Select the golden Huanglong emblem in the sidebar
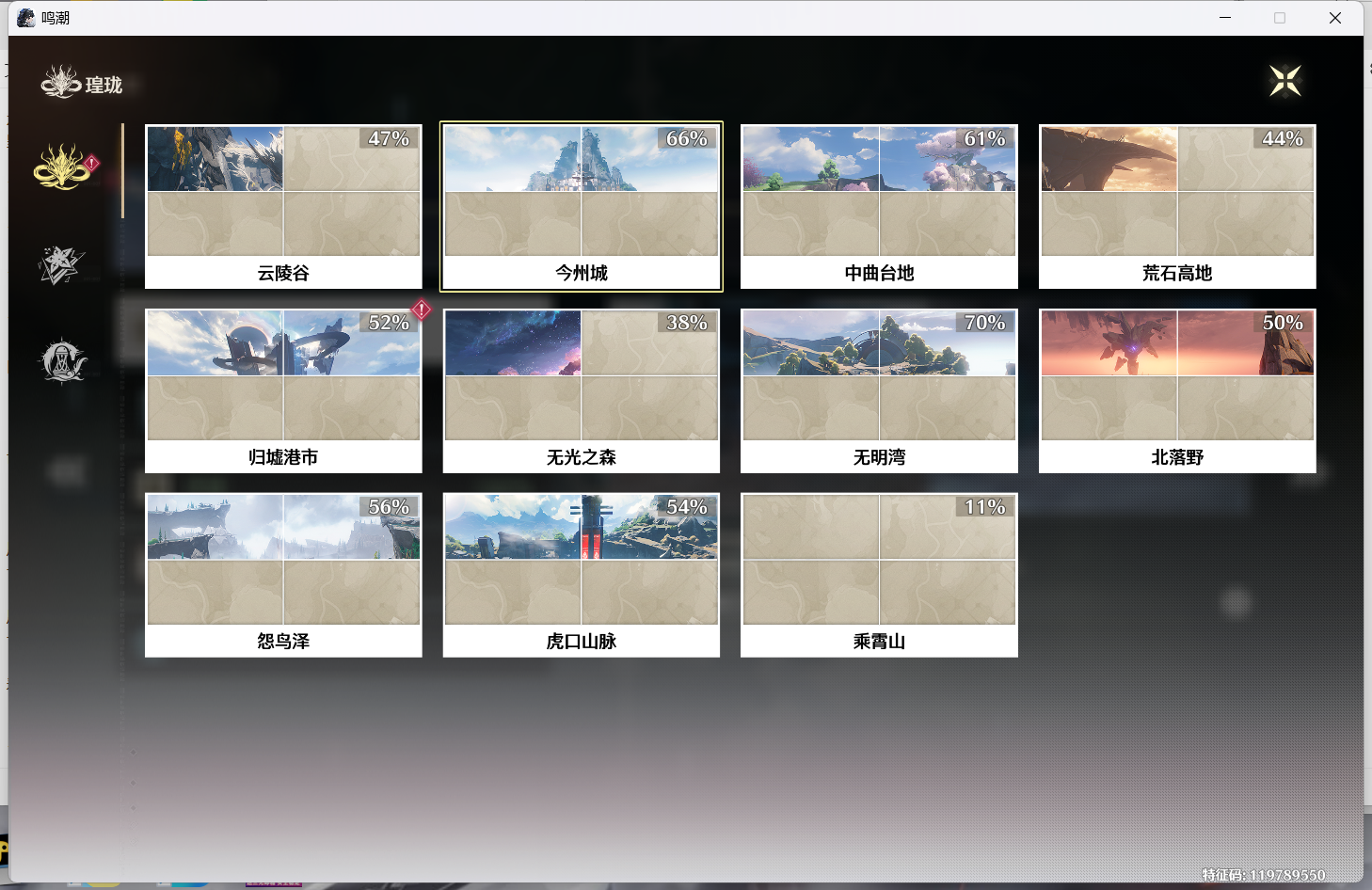The height and width of the screenshot is (890, 1372). coord(62,167)
